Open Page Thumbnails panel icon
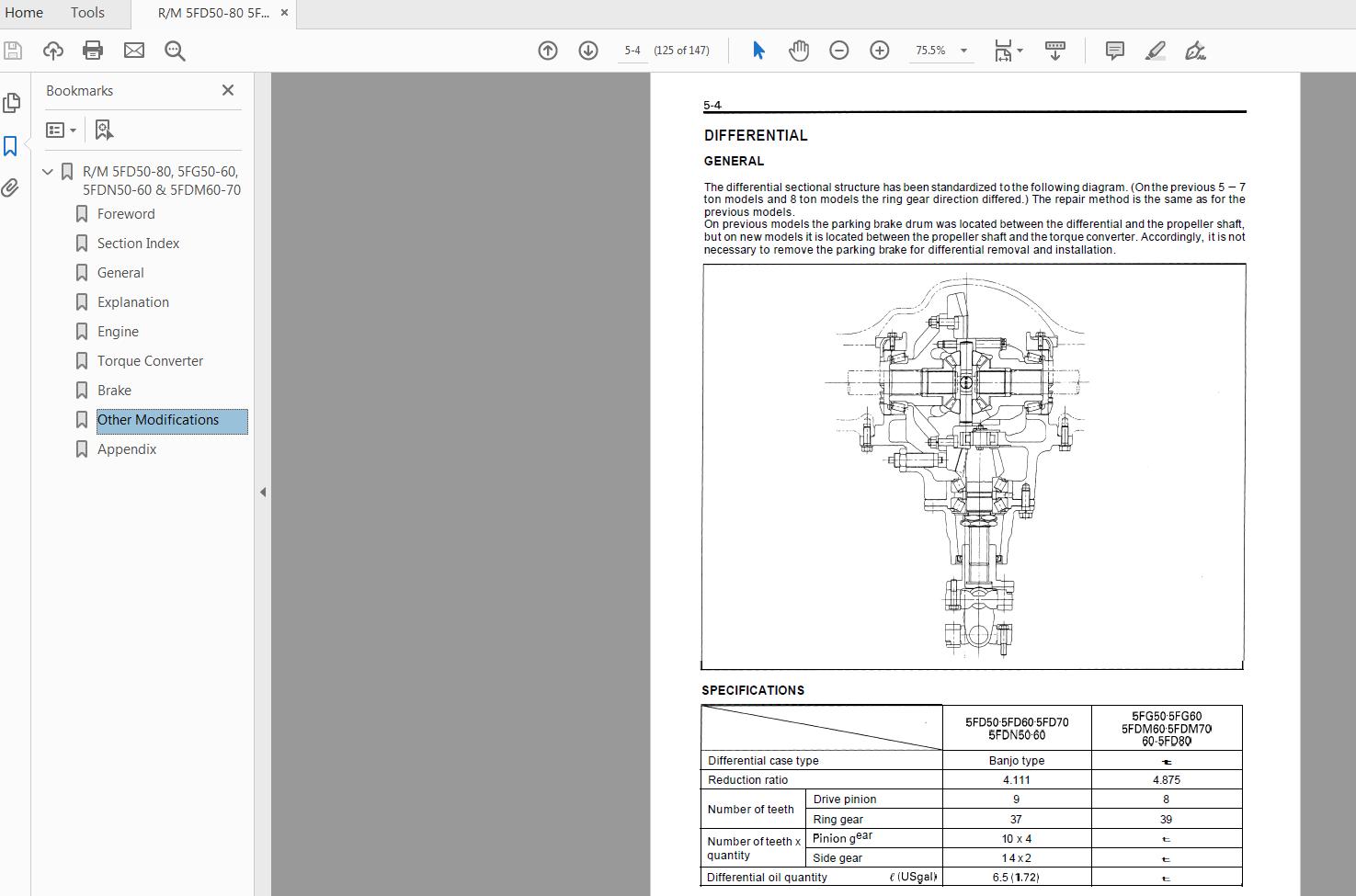Viewport: 1356px width, 896px height. 12,103
